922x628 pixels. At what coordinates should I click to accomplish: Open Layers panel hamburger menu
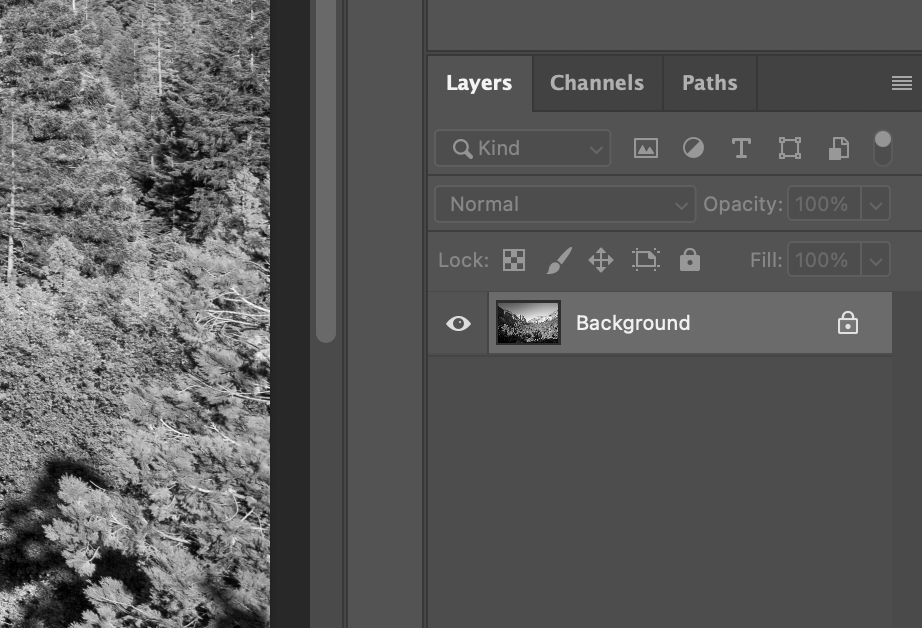[x=902, y=83]
